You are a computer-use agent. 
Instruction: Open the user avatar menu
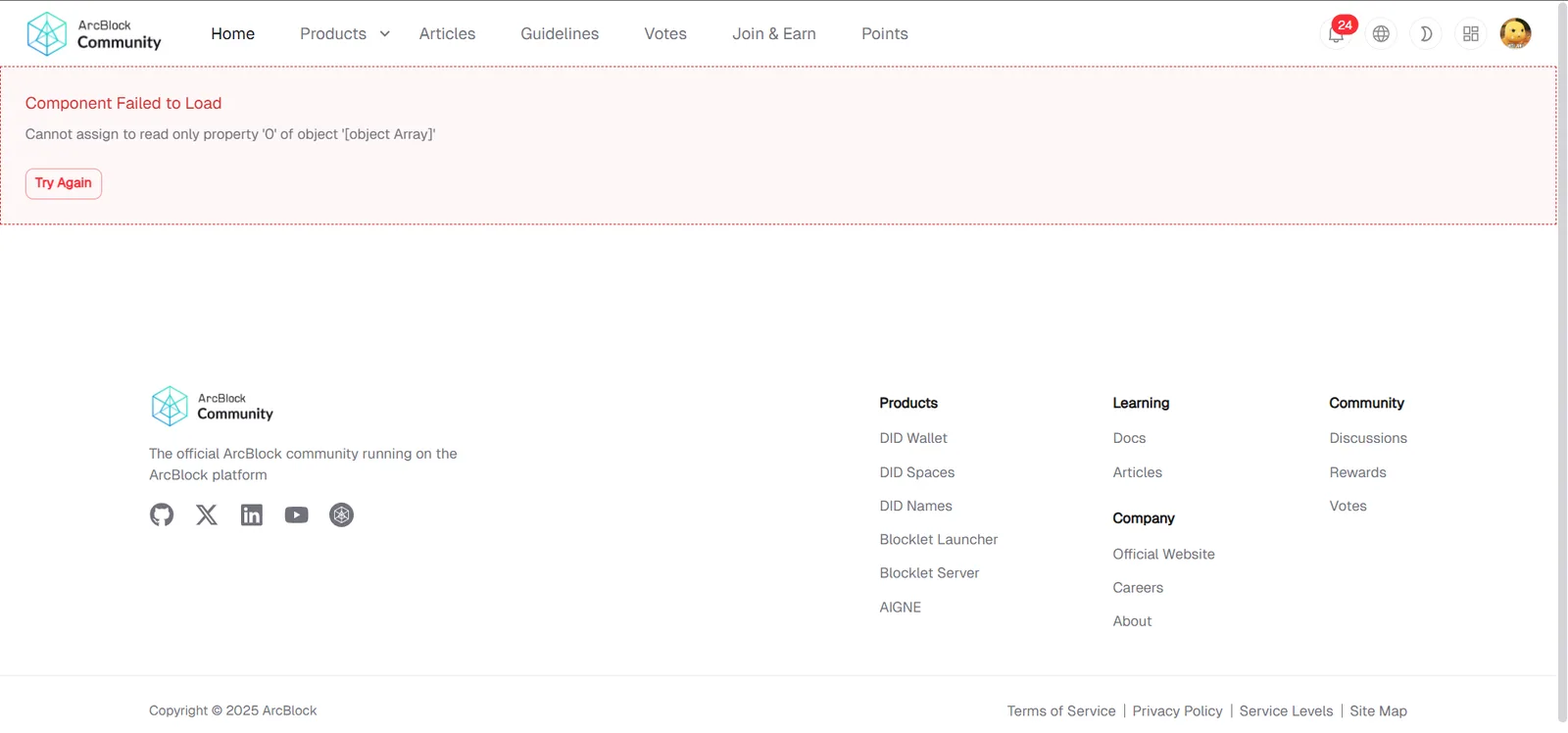click(1516, 34)
